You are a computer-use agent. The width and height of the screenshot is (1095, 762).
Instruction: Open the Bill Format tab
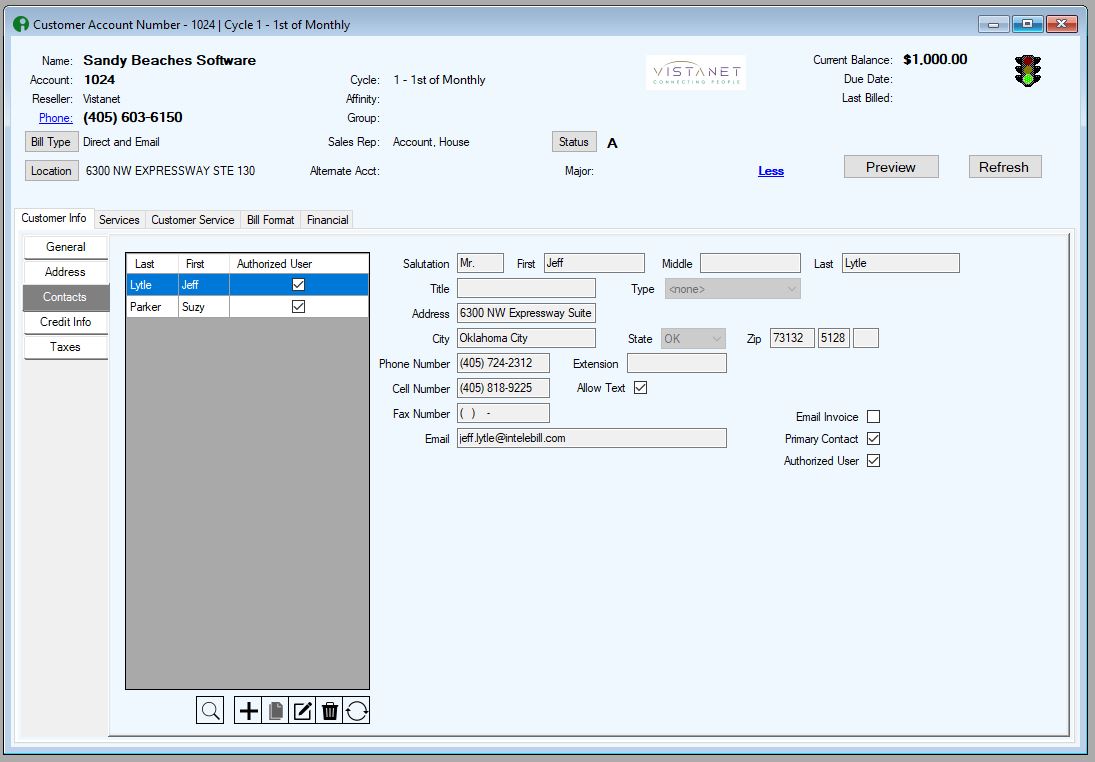point(271,219)
